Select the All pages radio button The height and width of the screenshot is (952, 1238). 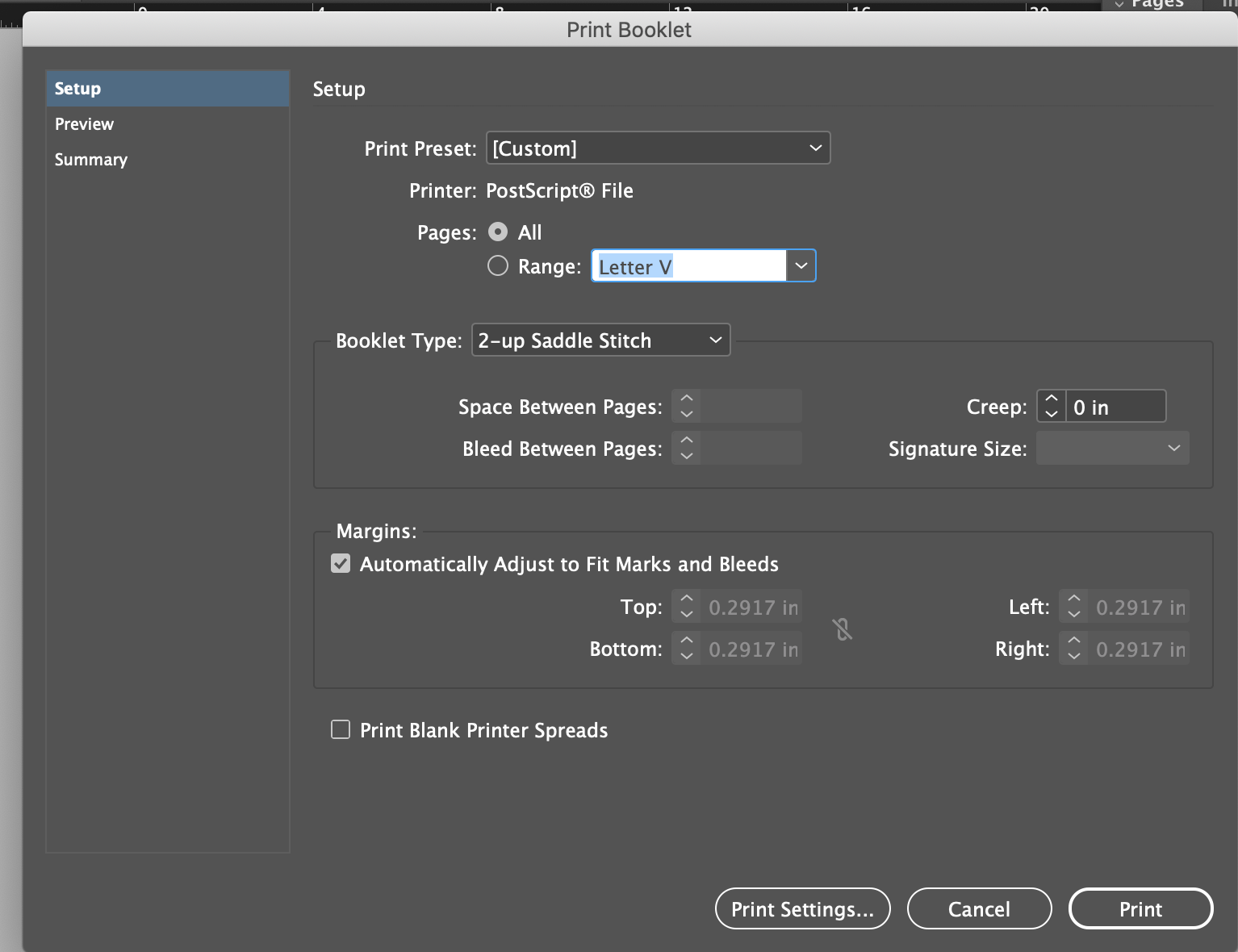coord(498,232)
